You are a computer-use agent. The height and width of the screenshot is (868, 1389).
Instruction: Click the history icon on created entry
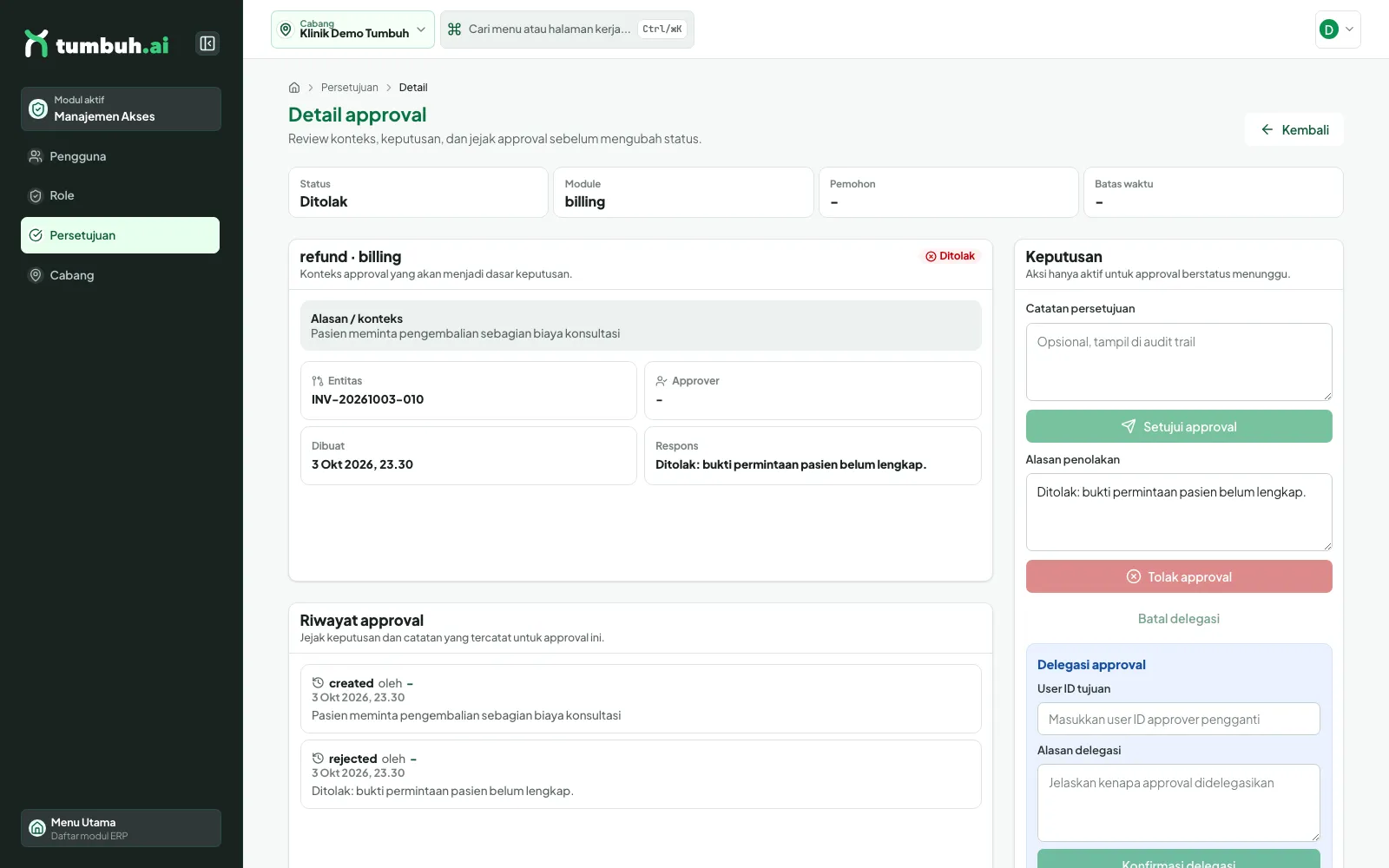(318, 683)
